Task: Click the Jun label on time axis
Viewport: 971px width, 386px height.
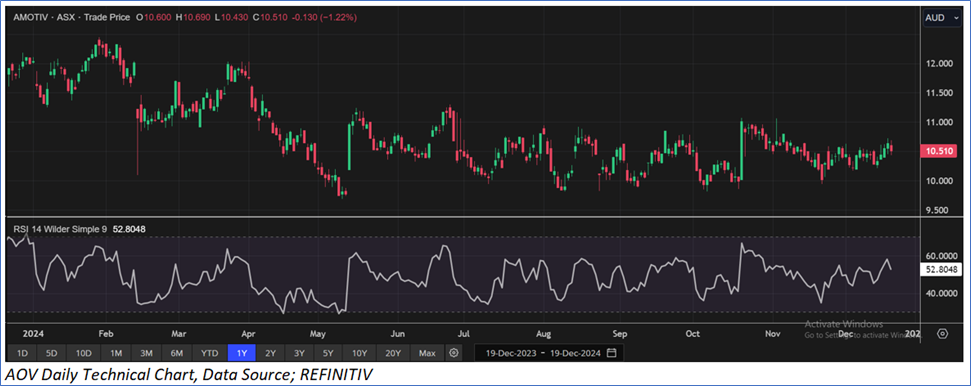Action: pyautogui.click(x=398, y=334)
